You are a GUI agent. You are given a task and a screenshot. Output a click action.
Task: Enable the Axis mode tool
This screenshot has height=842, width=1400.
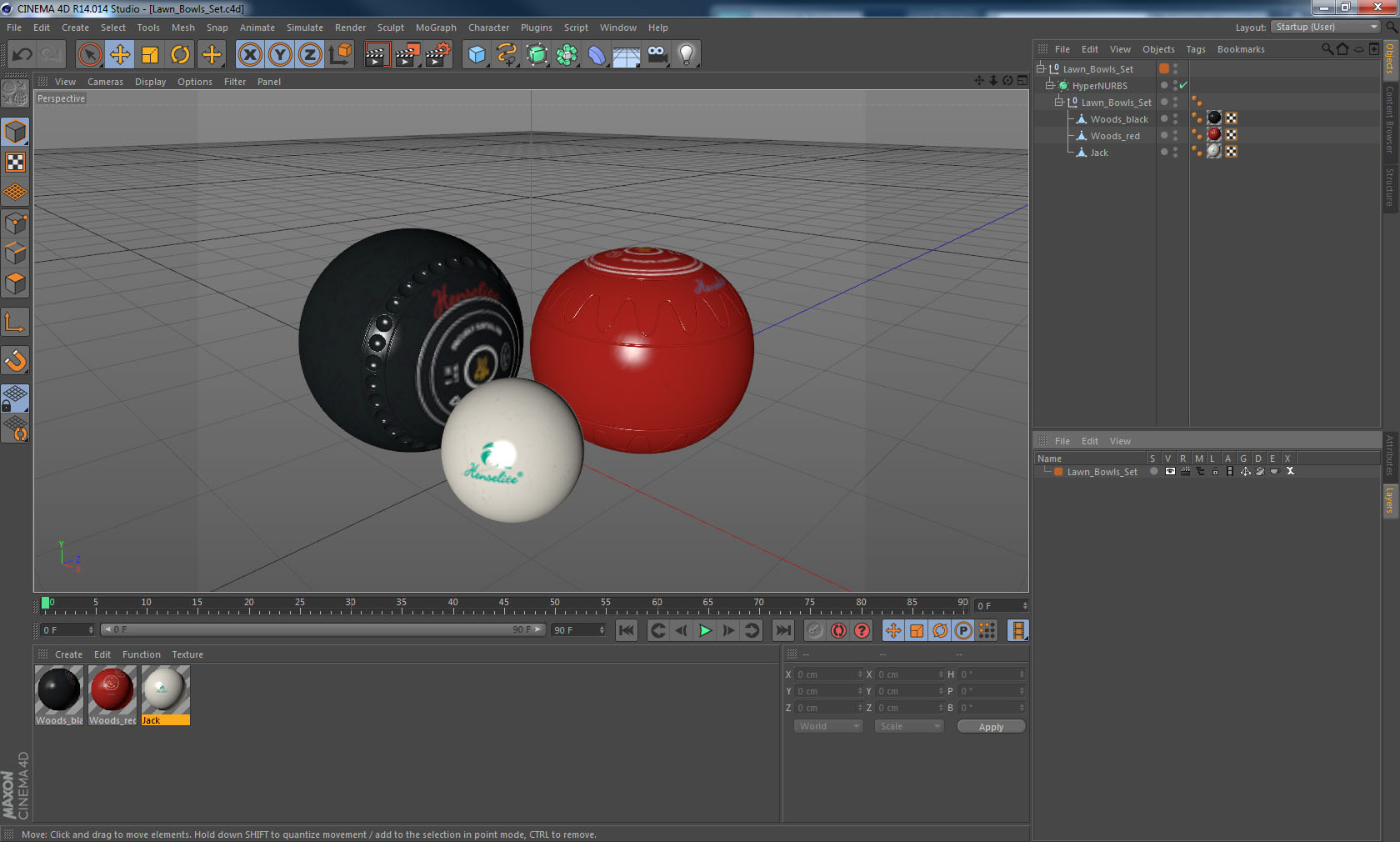click(x=15, y=323)
